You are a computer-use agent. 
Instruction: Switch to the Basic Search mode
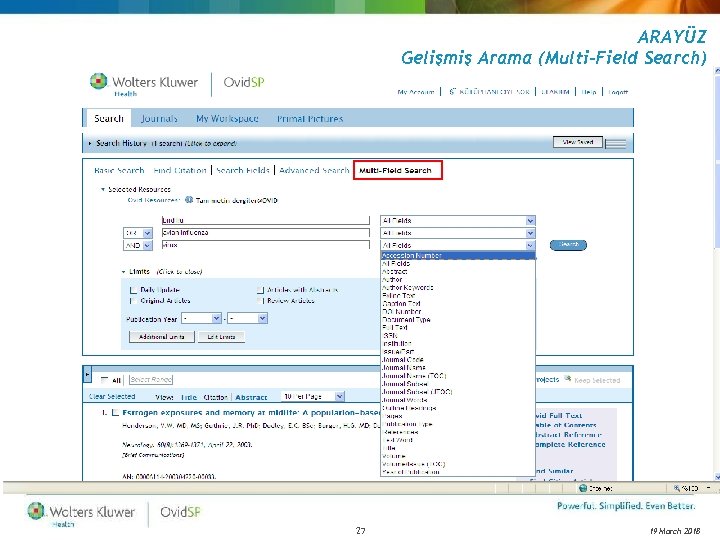click(x=119, y=170)
